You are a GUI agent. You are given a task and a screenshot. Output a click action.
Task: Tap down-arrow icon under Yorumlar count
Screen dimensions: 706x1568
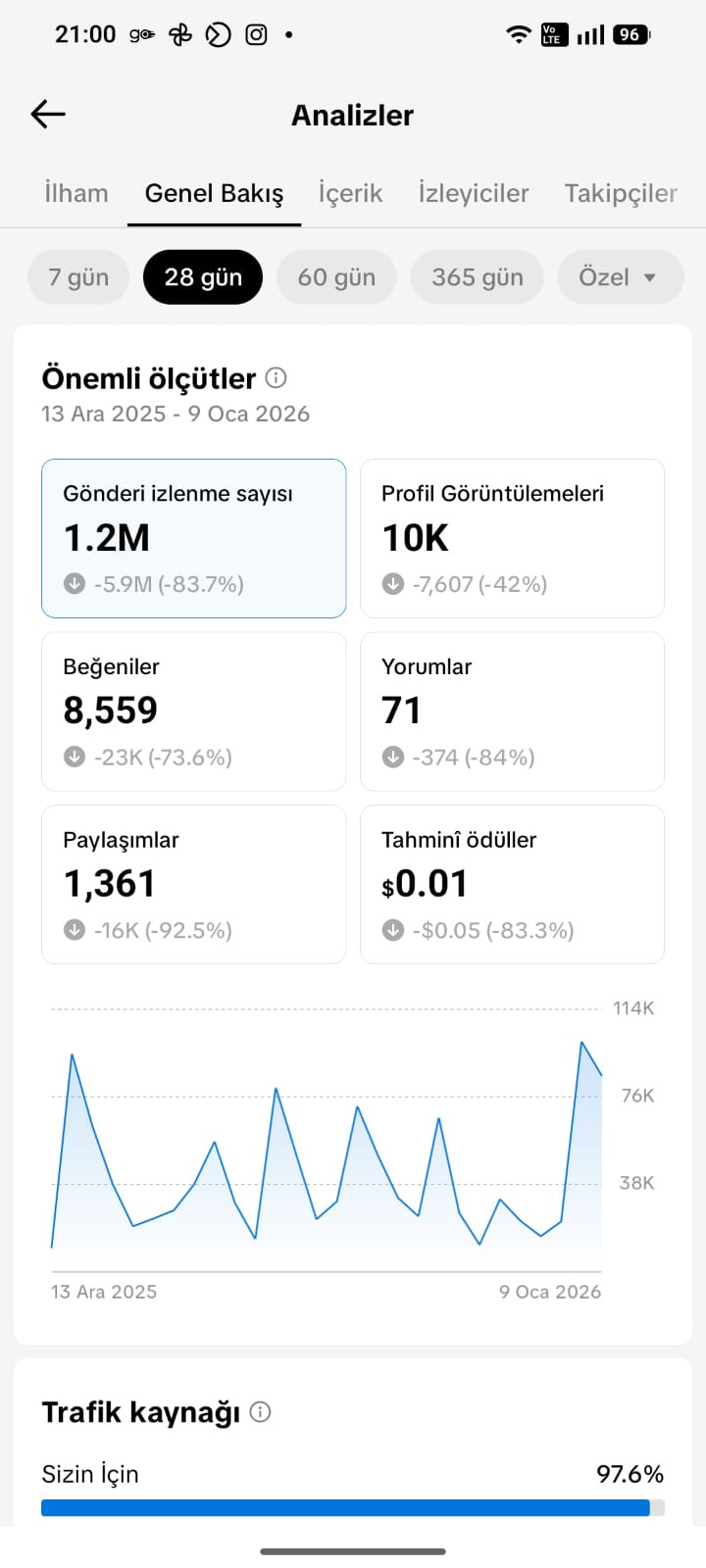click(x=393, y=757)
